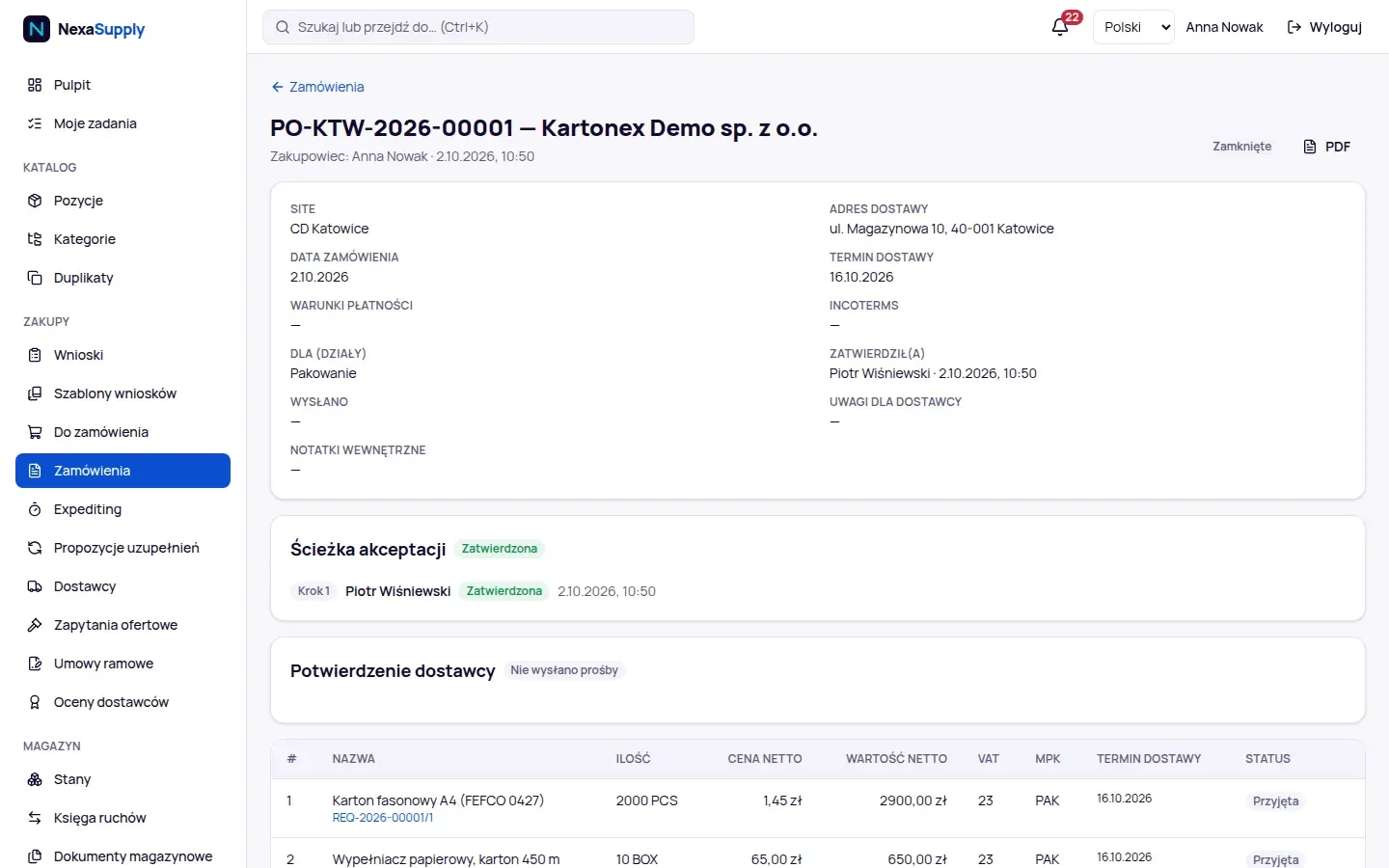Screen dimensions: 1389x868
Task: Click the Zapytania ofertowe gavel icon
Action: pos(35,625)
